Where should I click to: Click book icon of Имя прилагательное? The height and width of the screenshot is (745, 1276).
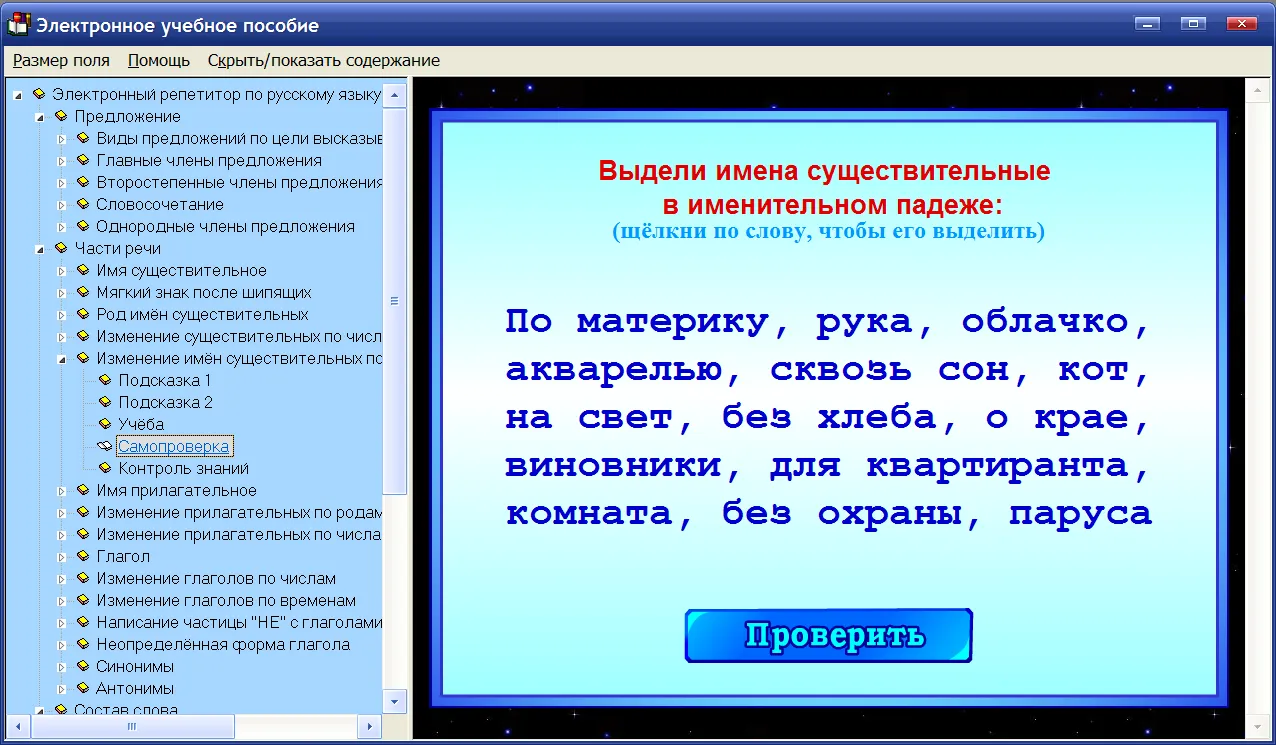tap(83, 490)
